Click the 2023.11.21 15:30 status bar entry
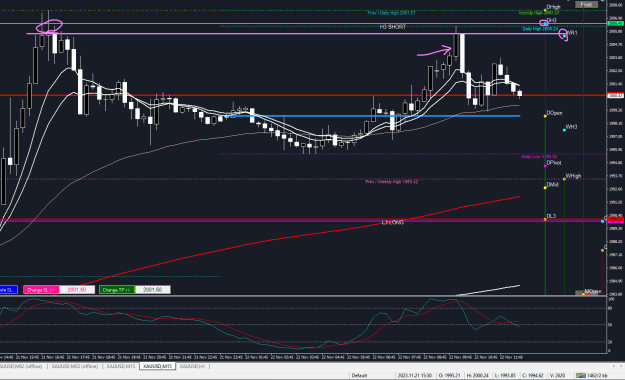The width and height of the screenshot is (625, 380). [415, 375]
